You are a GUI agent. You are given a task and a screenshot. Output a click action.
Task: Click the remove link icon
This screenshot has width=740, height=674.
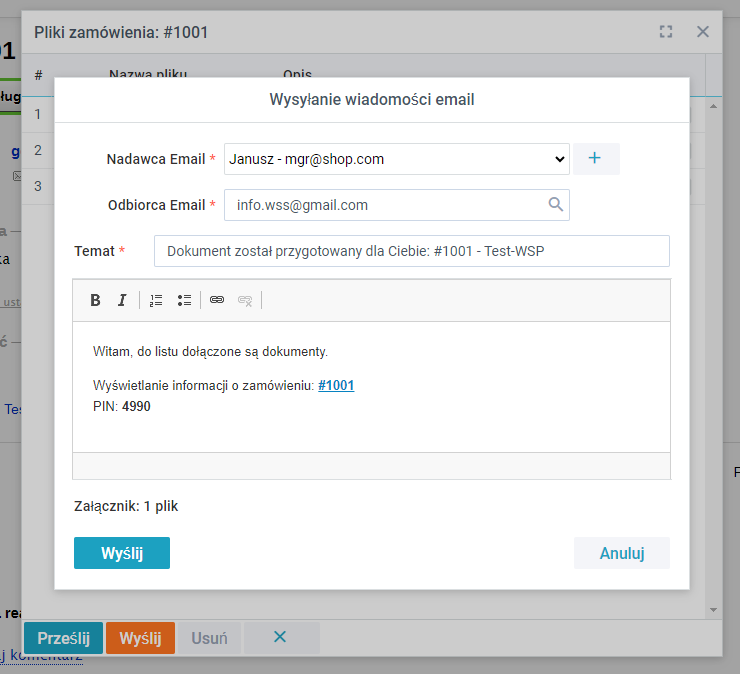click(x=245, y=300)
